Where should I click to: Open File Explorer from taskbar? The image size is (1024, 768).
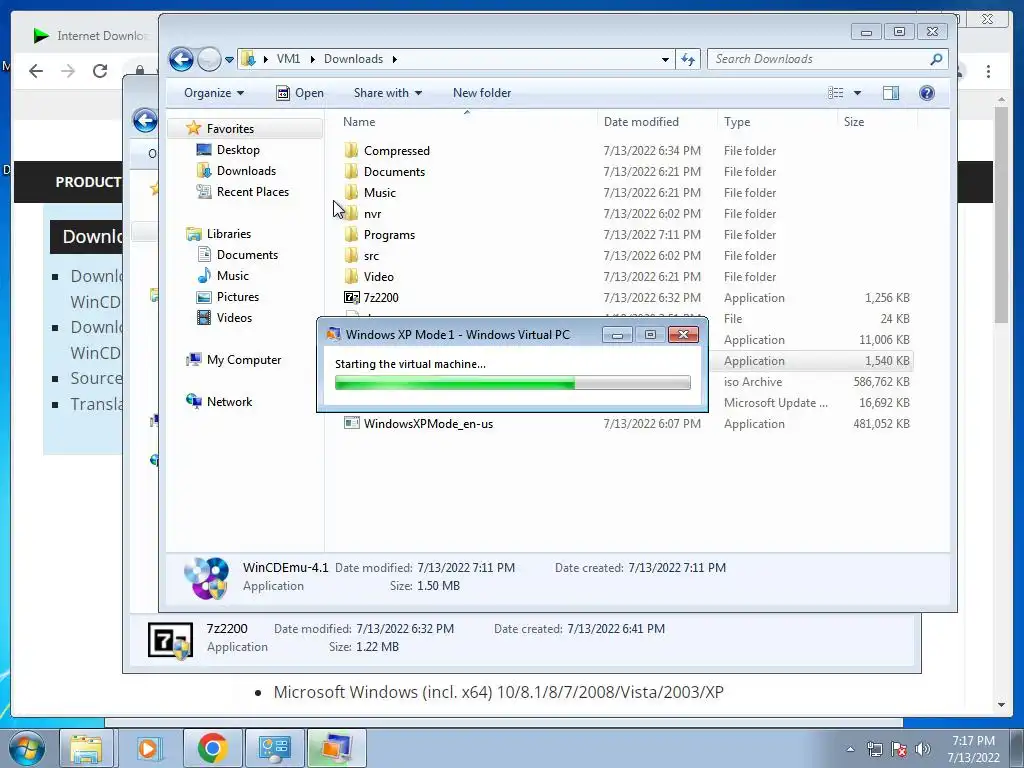point(86,748)
